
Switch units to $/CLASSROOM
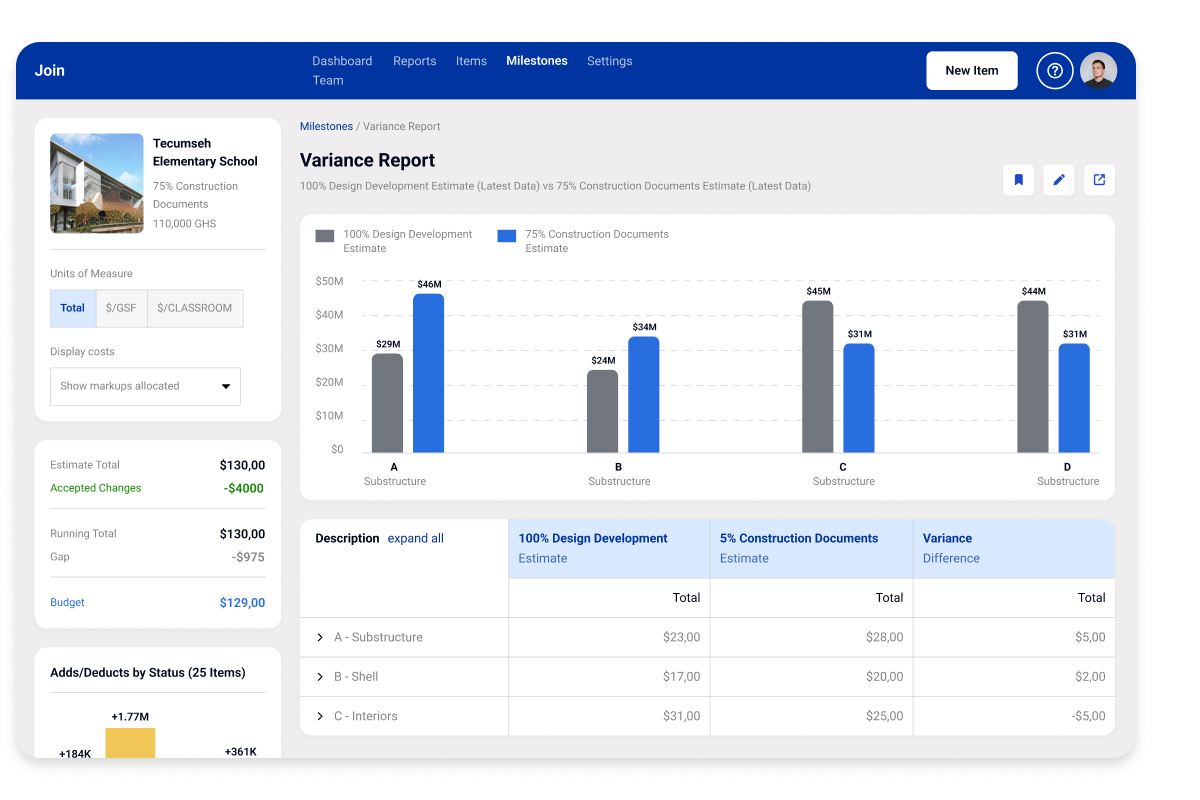(x=194, y=308)
